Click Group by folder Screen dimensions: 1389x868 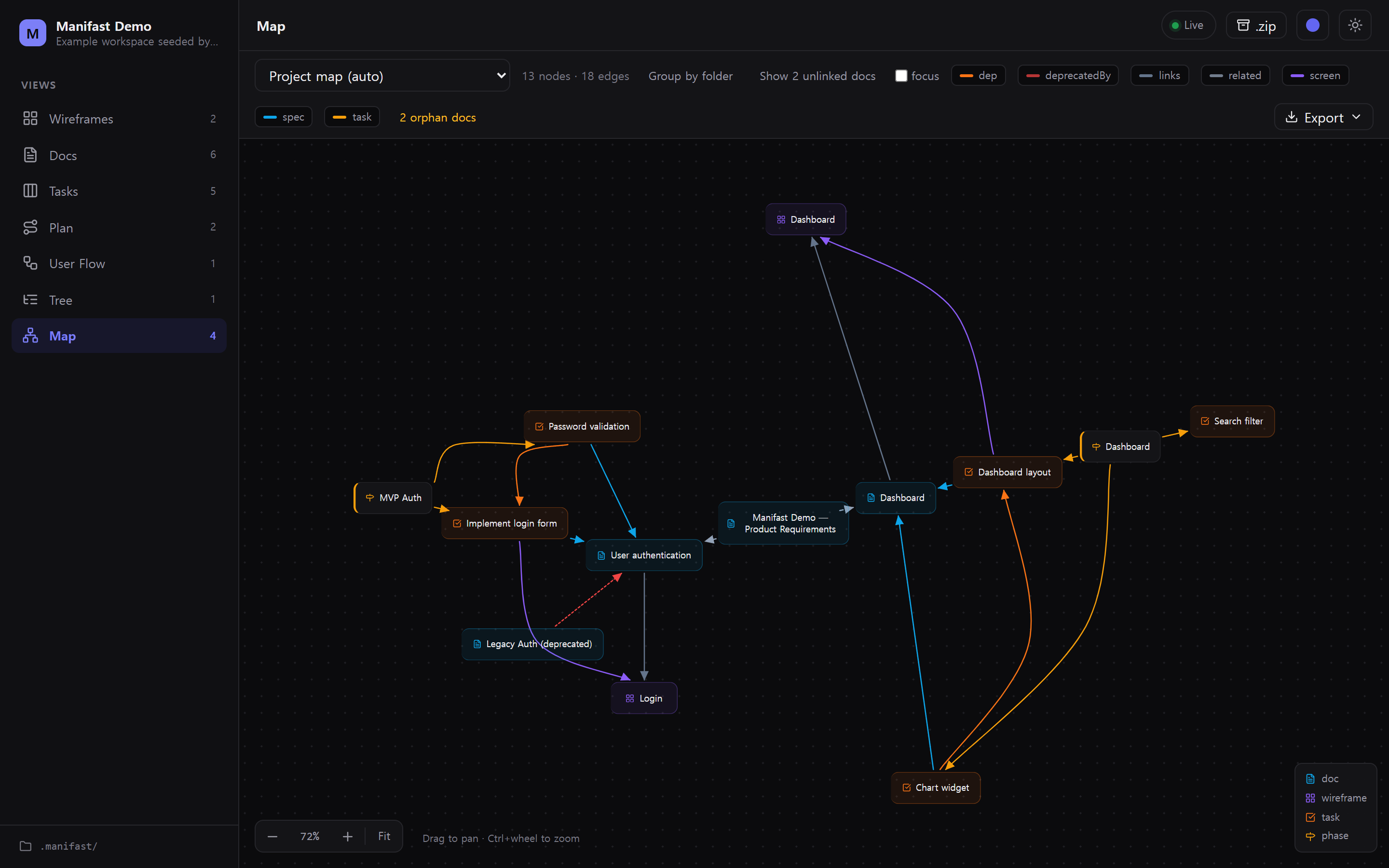point(691,76)
